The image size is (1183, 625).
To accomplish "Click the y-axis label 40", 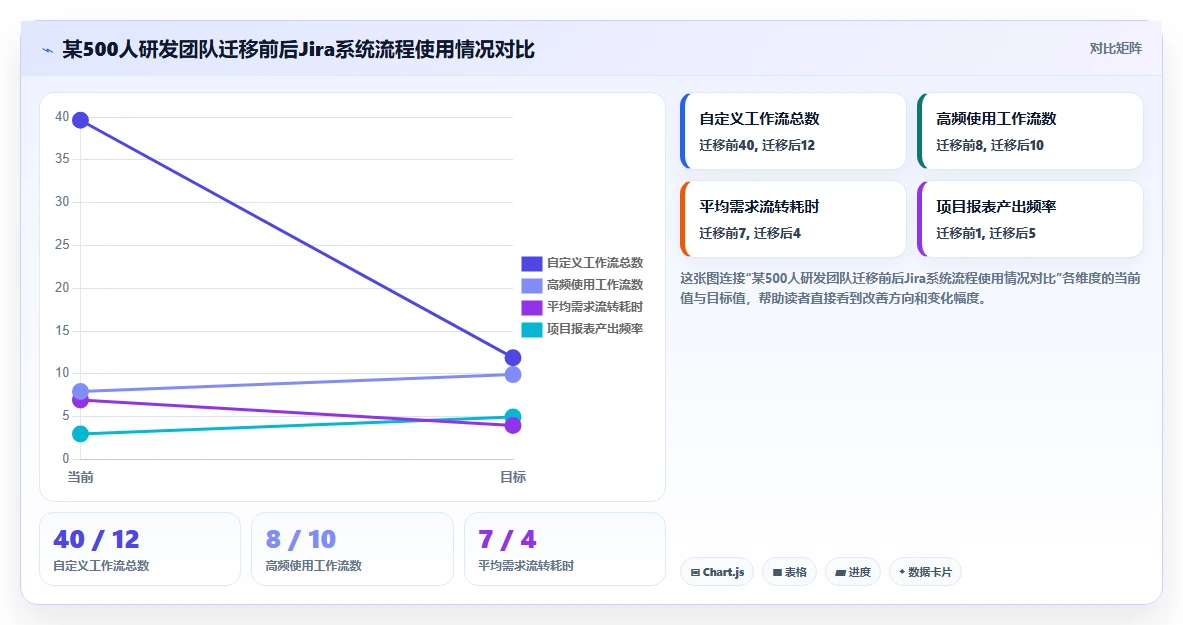I will coord(62,117).
